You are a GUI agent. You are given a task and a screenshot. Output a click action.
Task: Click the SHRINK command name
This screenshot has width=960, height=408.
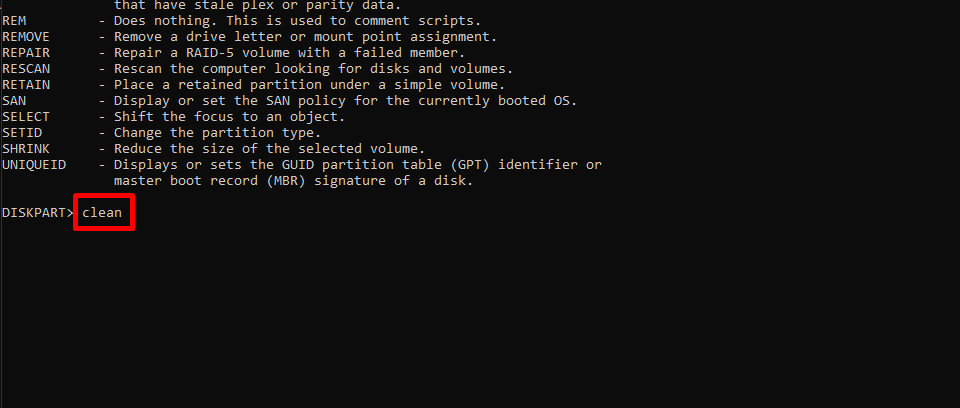click(26, 148)
